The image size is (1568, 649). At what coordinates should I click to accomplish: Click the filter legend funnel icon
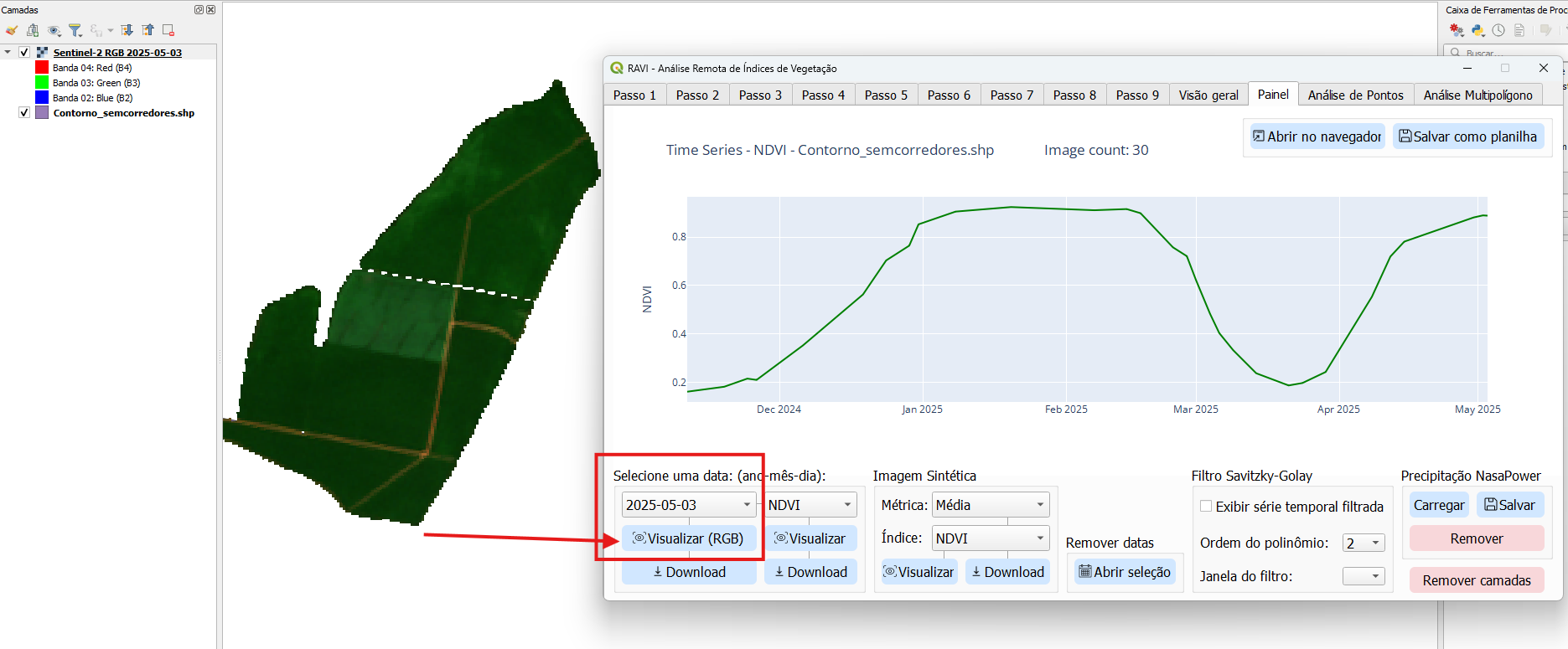(75, 30)
